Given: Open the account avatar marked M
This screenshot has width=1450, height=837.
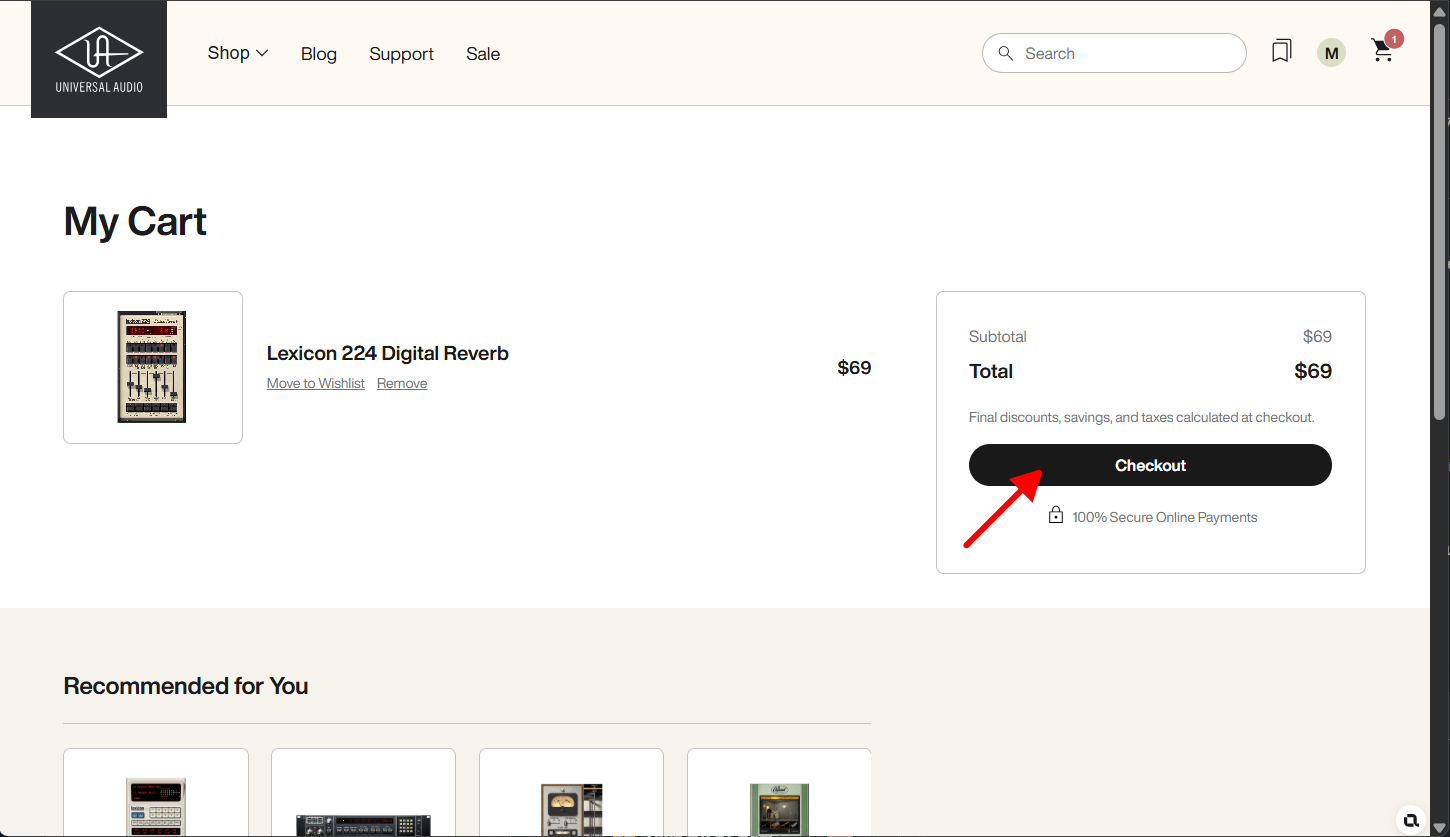Looking at the screenshot, I should (x=1331, y=53).
